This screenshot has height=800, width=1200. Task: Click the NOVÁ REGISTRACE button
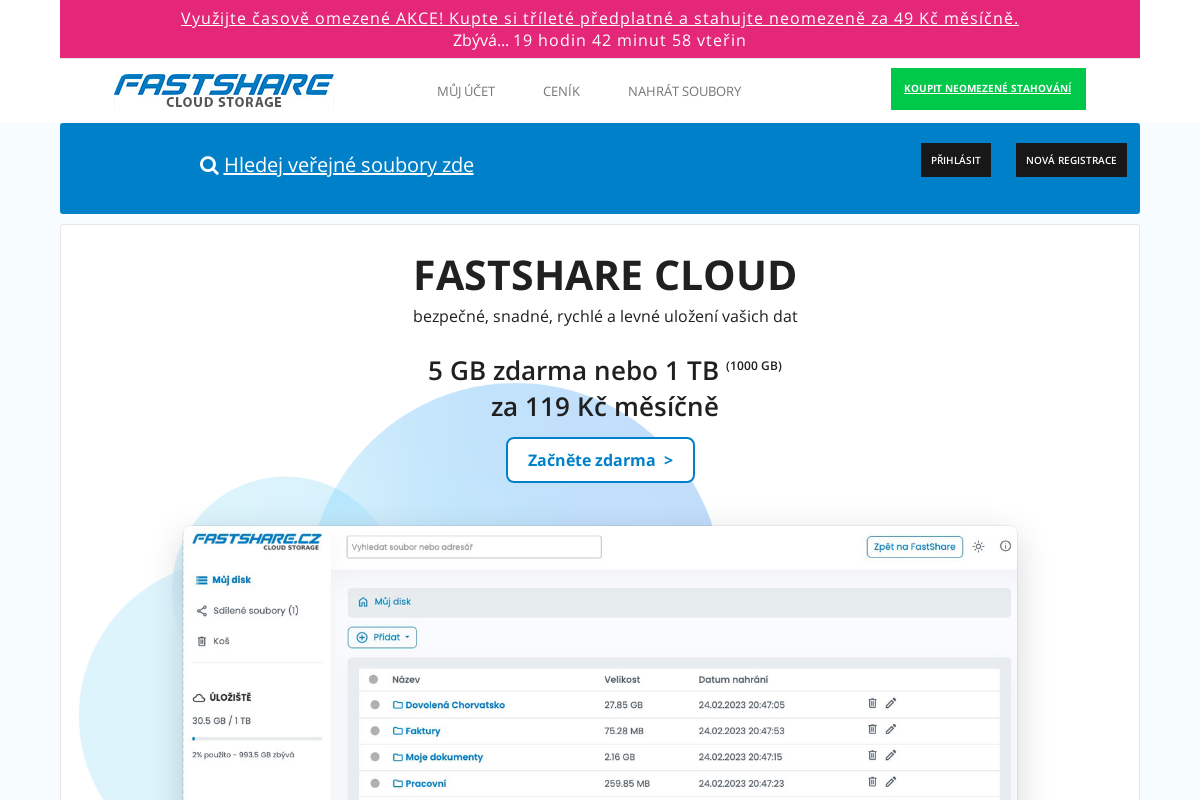(x=1071, y=160)
